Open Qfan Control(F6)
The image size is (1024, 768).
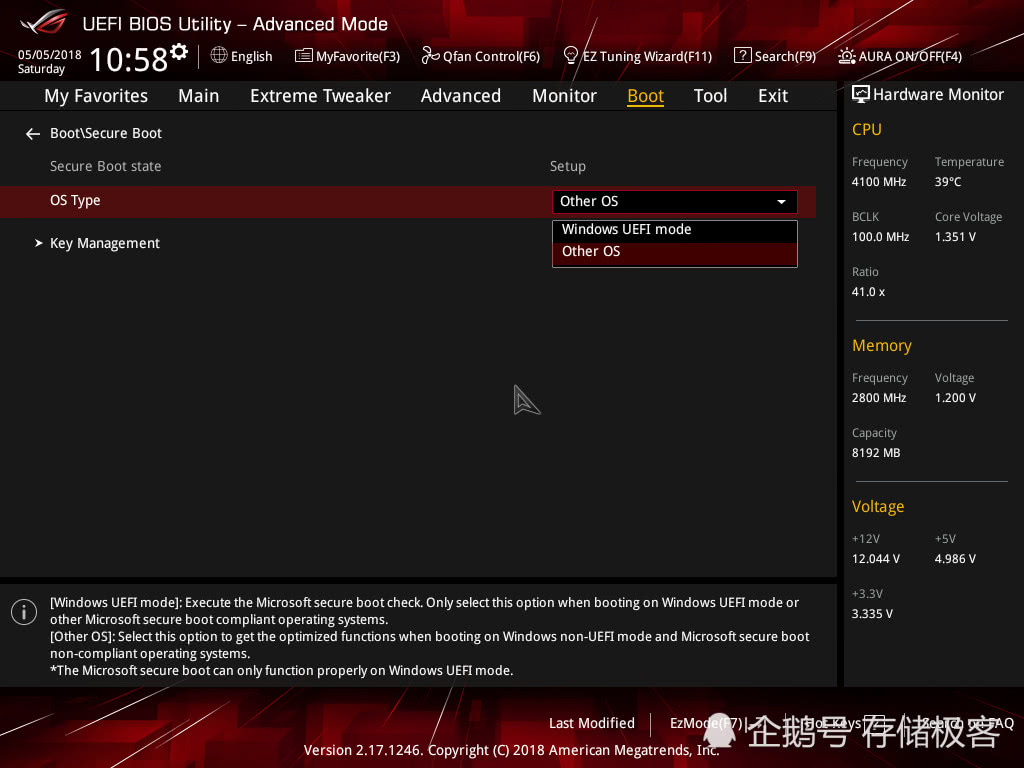coord(481,56)
